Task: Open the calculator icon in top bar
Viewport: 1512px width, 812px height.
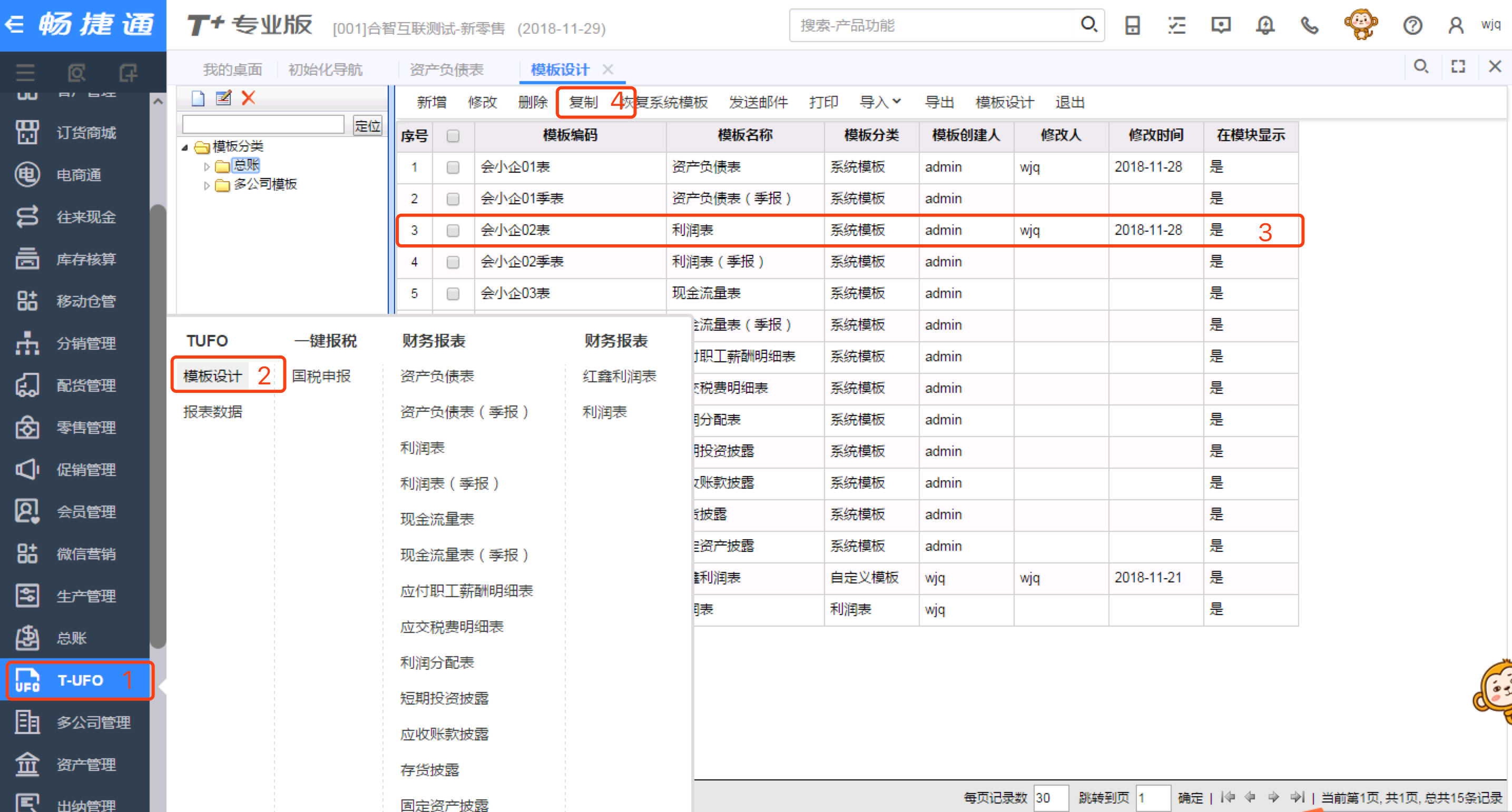Action: pyautogui.click(x=1132, y=25)
